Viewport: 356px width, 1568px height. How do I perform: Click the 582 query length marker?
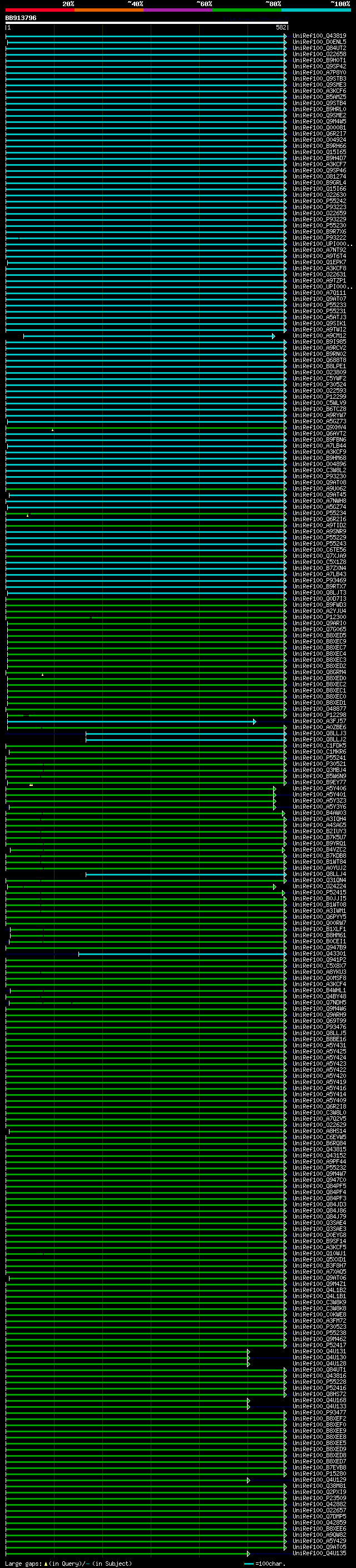[x=281, y=27]
